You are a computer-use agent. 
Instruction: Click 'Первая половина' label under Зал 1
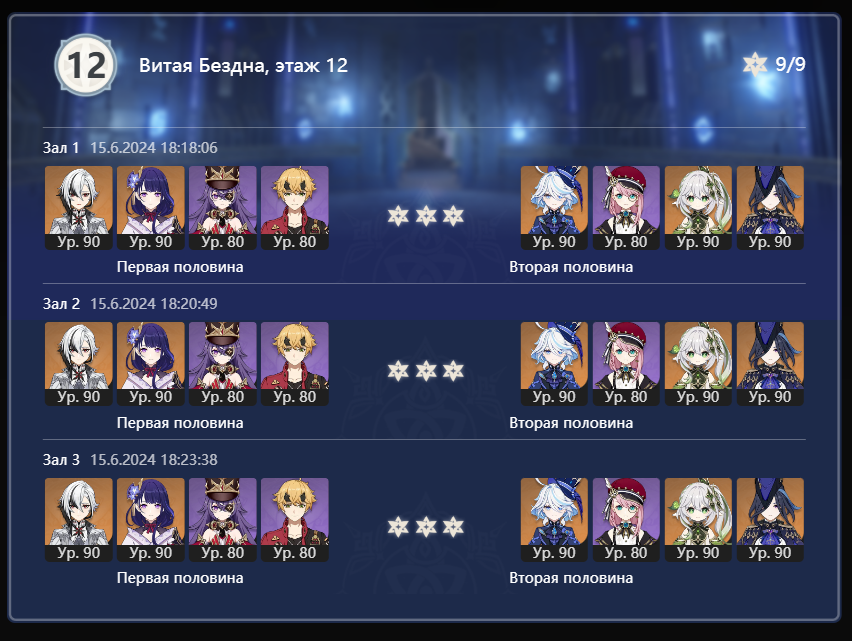point(180,267)
